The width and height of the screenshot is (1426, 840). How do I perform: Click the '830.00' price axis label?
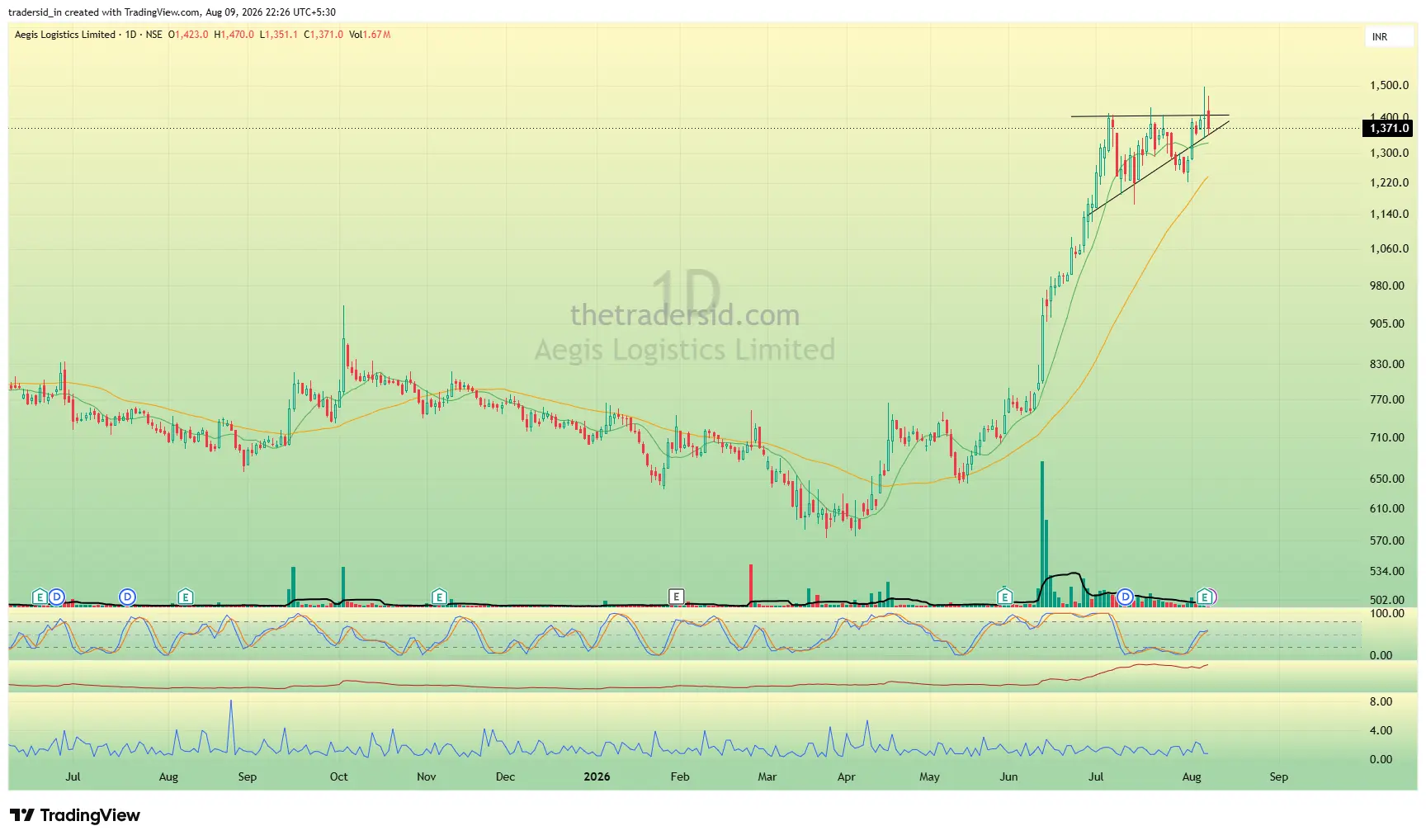(1386, 365)
